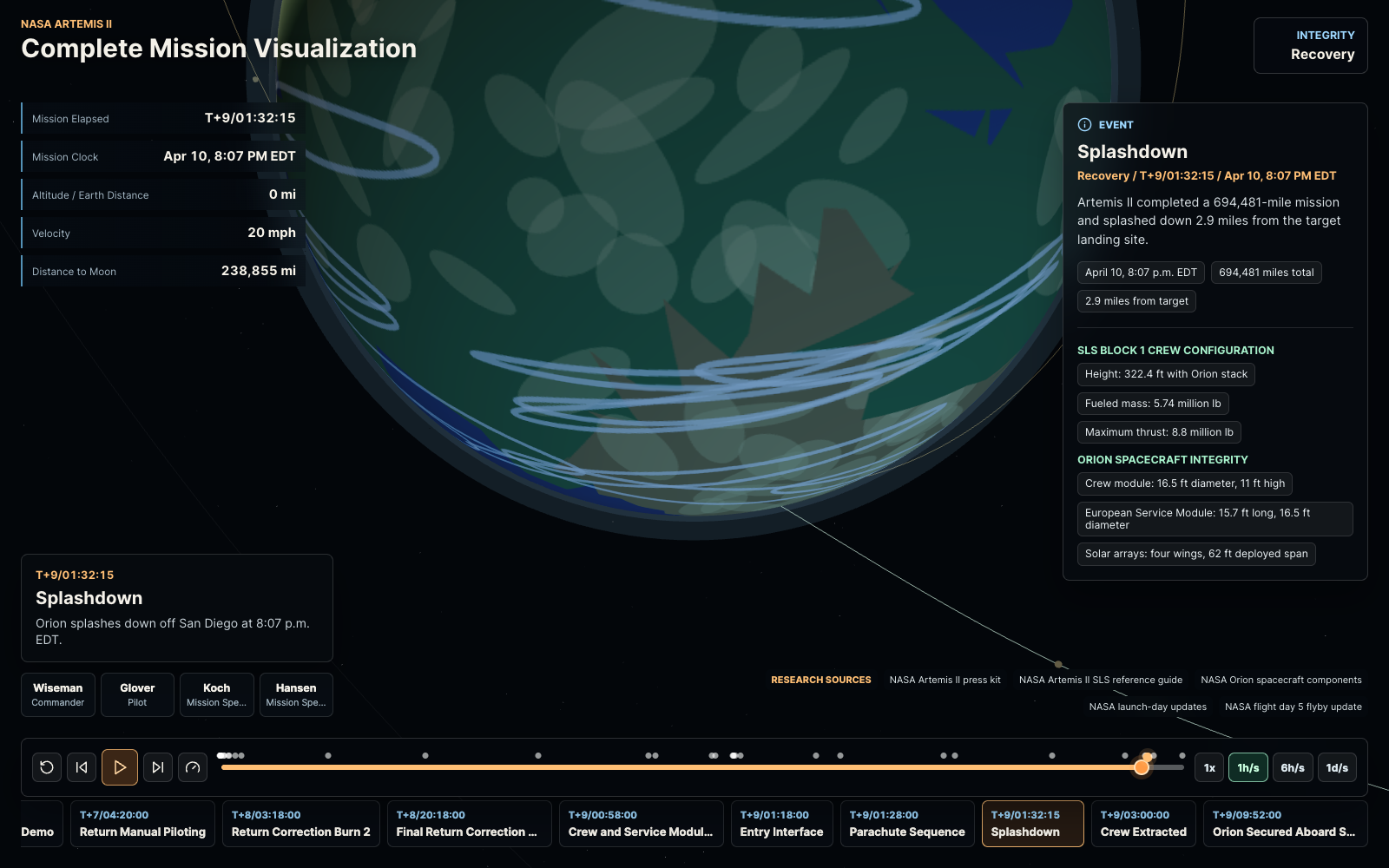Click the Integrity Recovery phase card
This screenshot has height=868, width=1389.
tap(1311, 45)
